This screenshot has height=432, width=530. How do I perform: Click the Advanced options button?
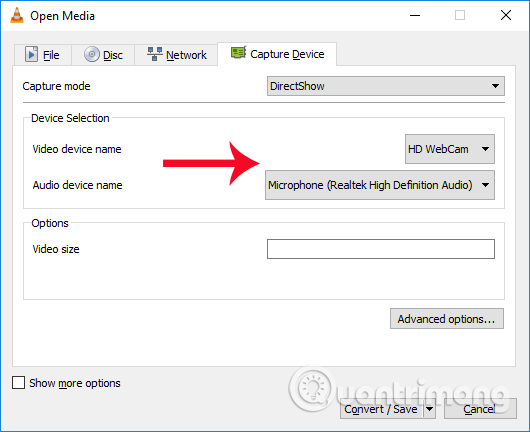point(447,318)
